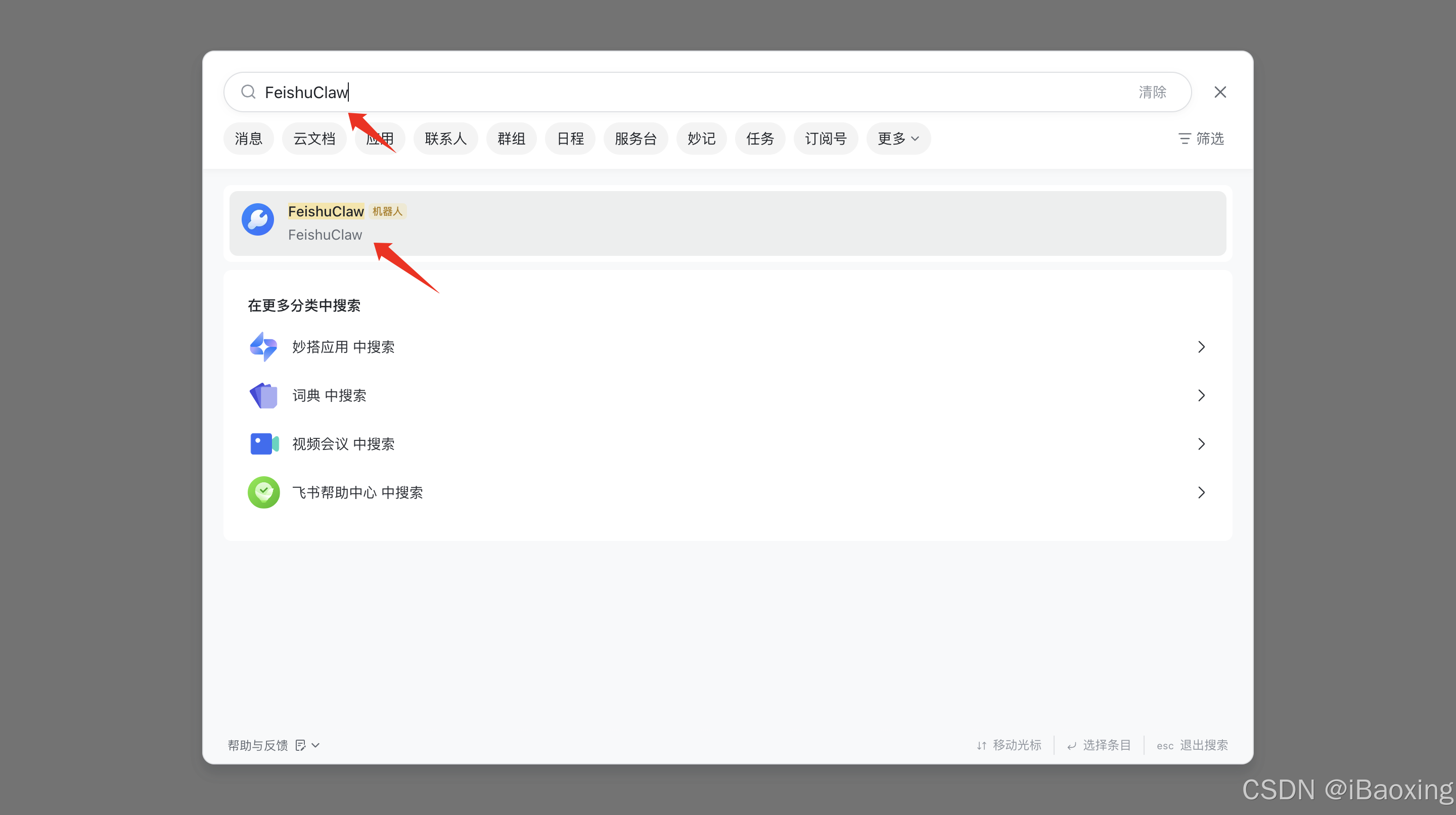Expand 帮助与反馈 options chevron
The image size is (1456, 815).
(x=316, y=745)
